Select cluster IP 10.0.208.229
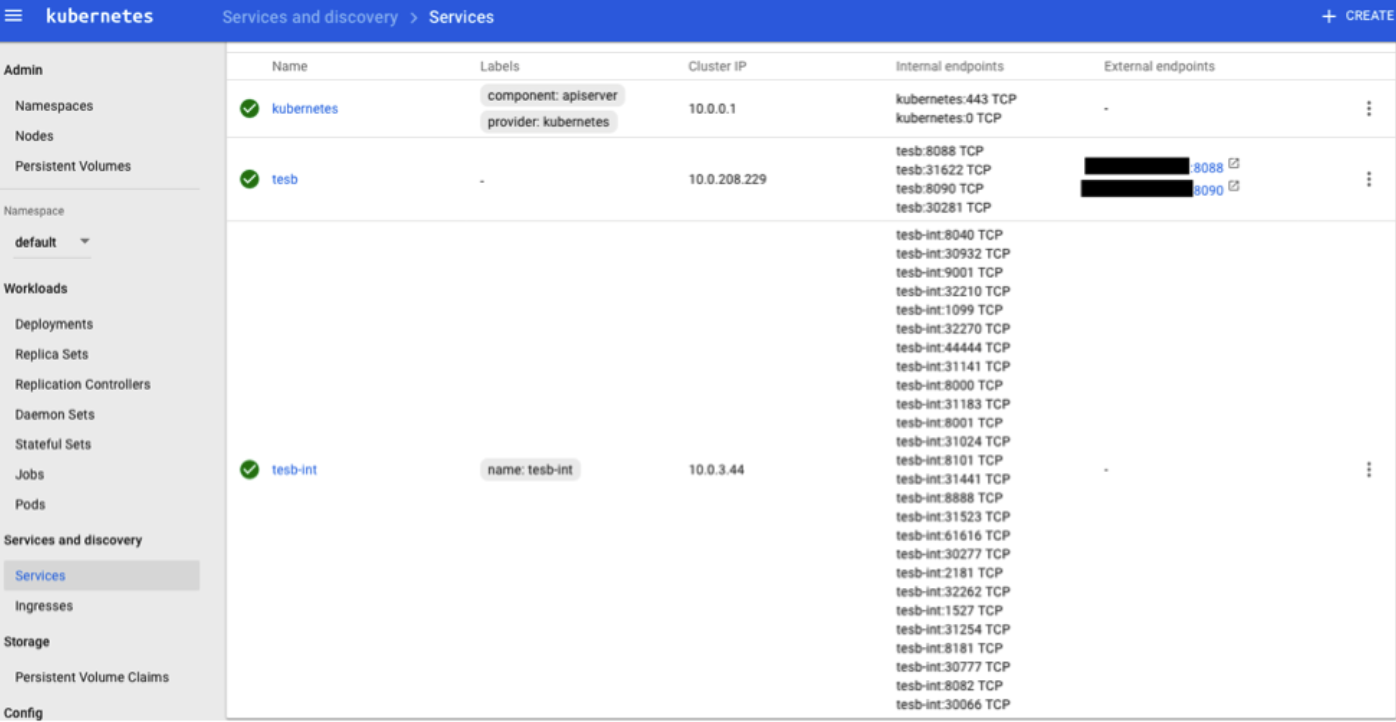 pyautogui.click(x=727, y=179)
